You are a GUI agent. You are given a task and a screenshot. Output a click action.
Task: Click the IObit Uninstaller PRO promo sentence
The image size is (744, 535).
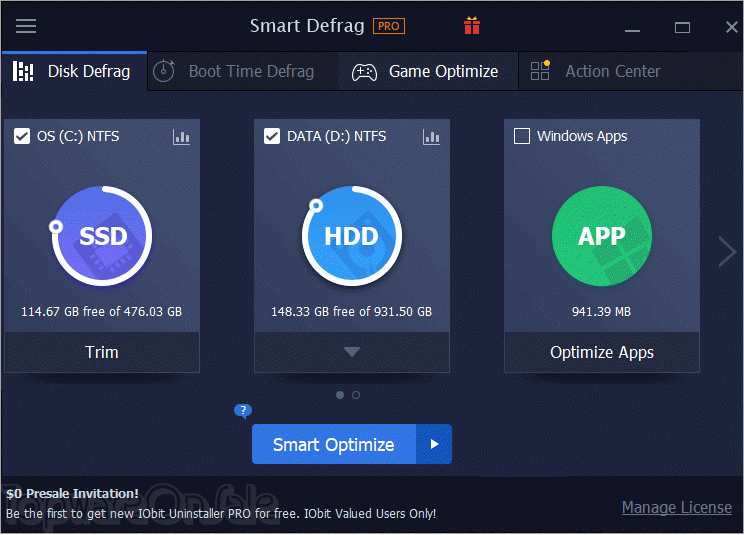click(221, 514)
